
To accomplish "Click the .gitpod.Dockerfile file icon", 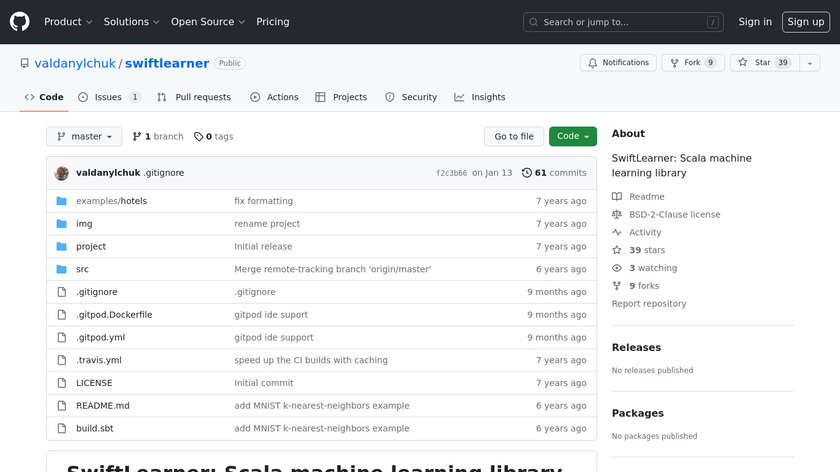I will tap(62, 314).
